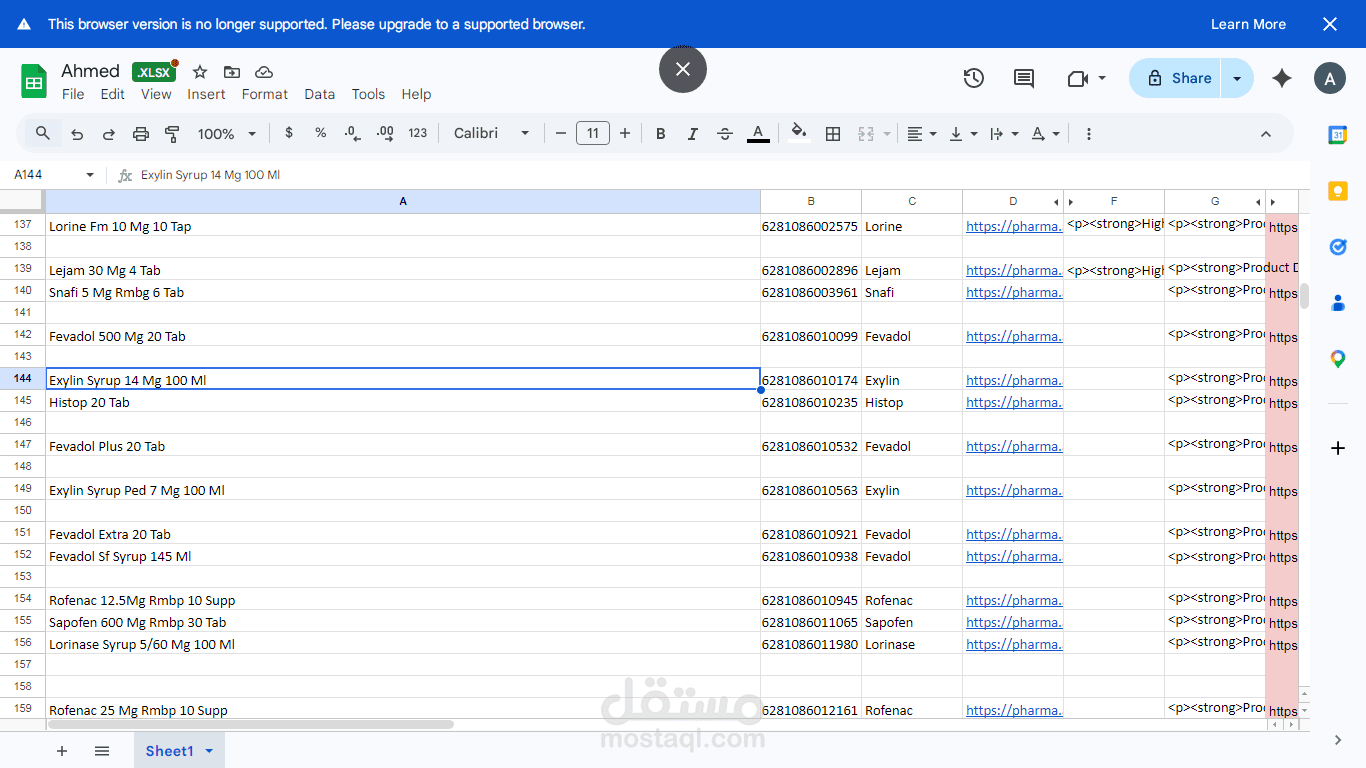
Task: Open the Data menu
Action: coord(320,94)
